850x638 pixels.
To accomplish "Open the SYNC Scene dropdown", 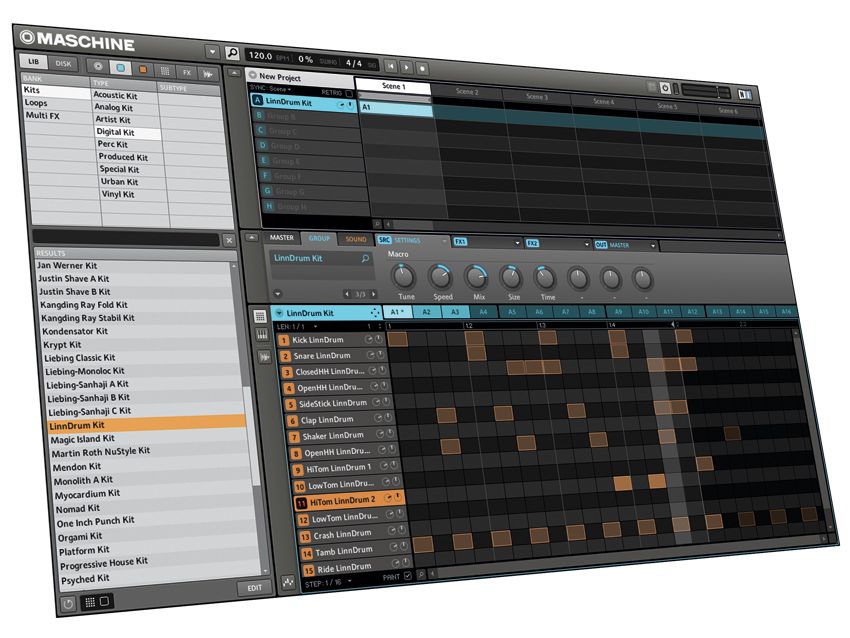I will pyautogui.click(x=271, y=88).
